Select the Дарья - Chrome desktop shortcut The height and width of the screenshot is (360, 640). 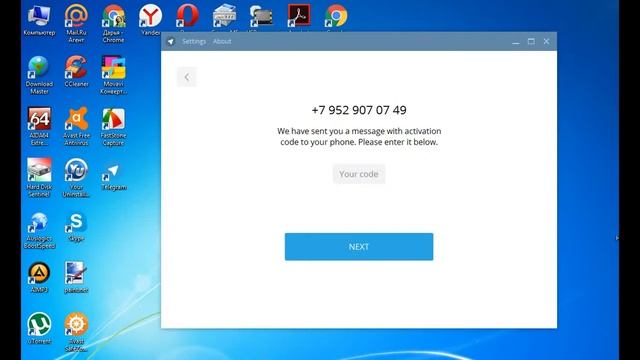pyautogui.click(x=113, y=23)
